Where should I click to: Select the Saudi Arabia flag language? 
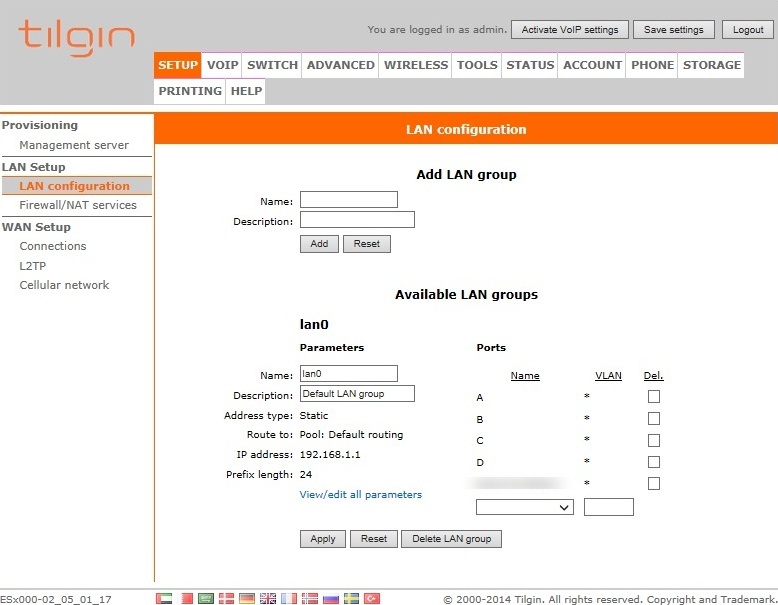[205, 599]
